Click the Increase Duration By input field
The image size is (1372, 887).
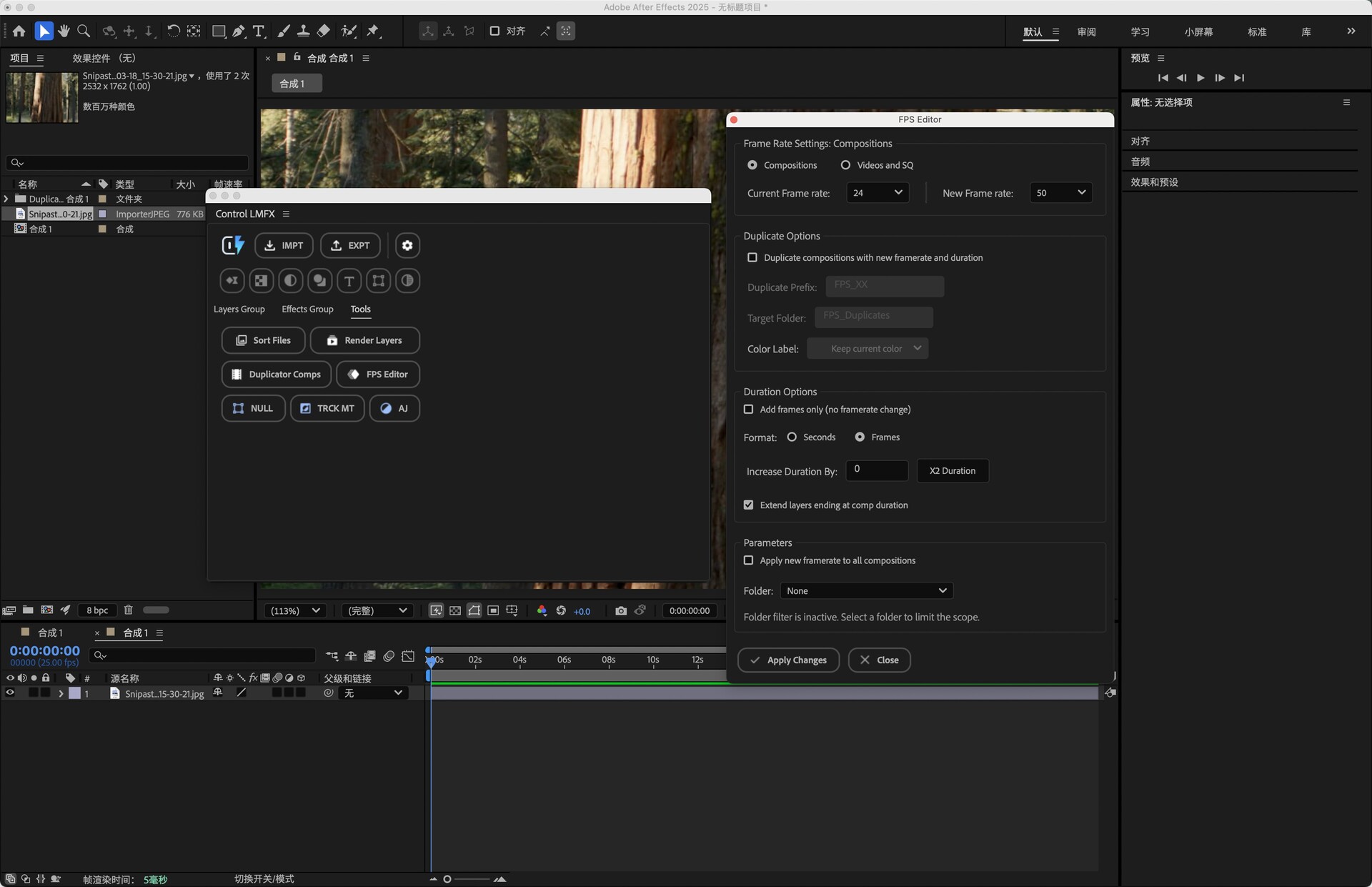coord(877,470)
